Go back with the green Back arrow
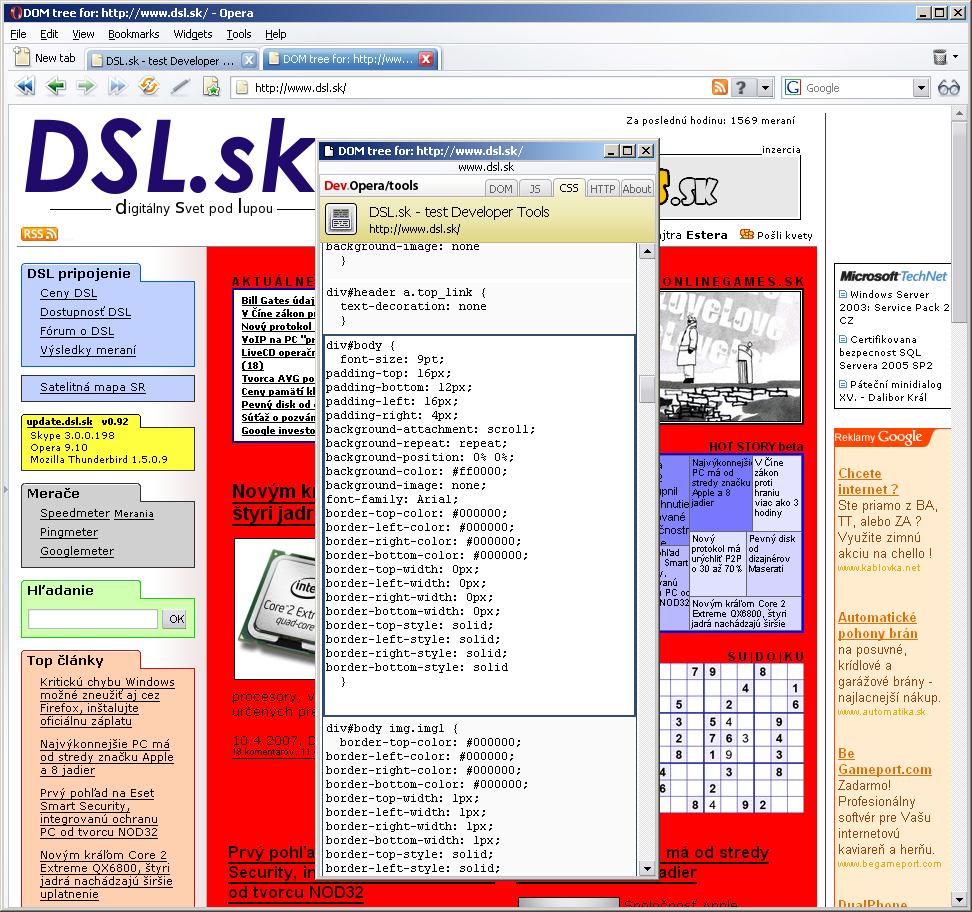 [56, 87]
